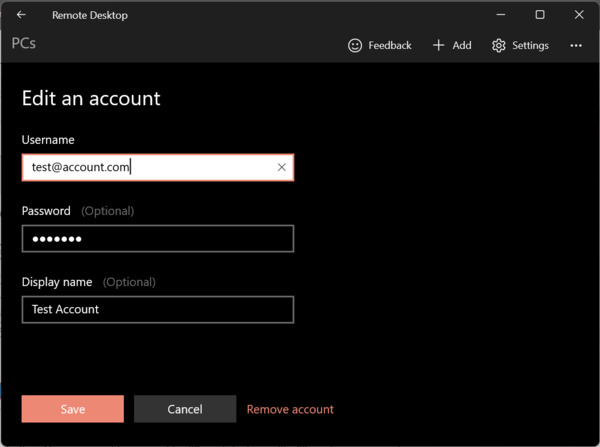The width and height of the screenshot is (600, 447).
Task: Click the "Edit an account" heading
Action: click(x=91, y=98)
